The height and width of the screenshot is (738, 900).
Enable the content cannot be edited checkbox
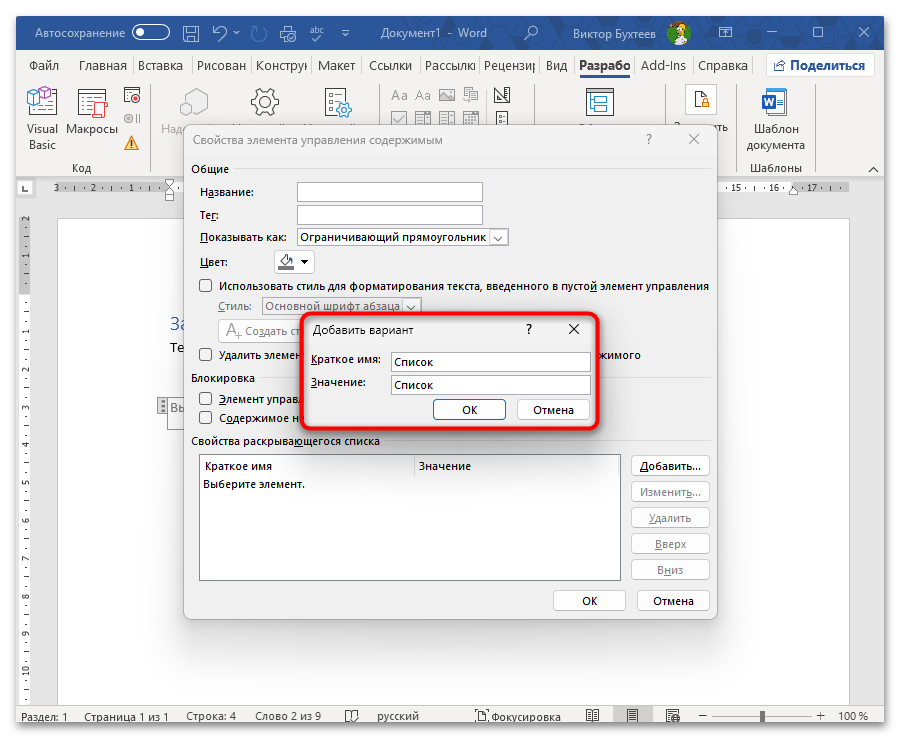click(x=205, y=418)
